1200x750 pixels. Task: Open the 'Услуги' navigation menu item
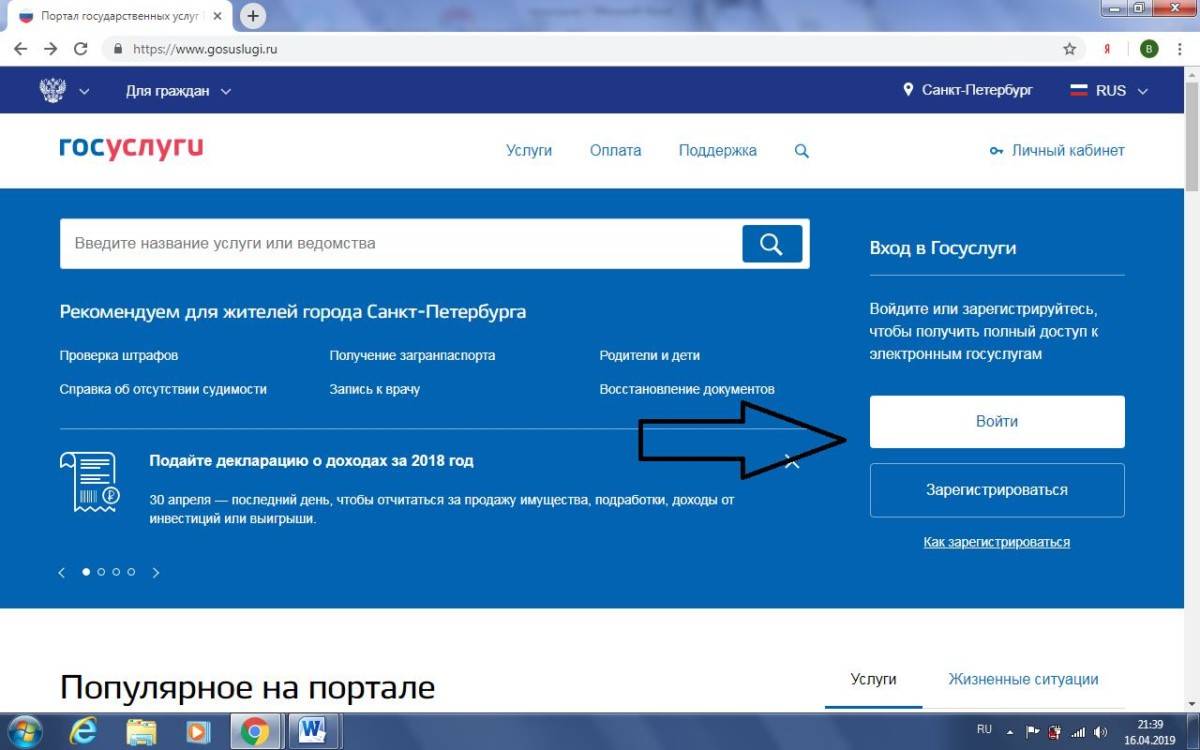click(528, 151)
